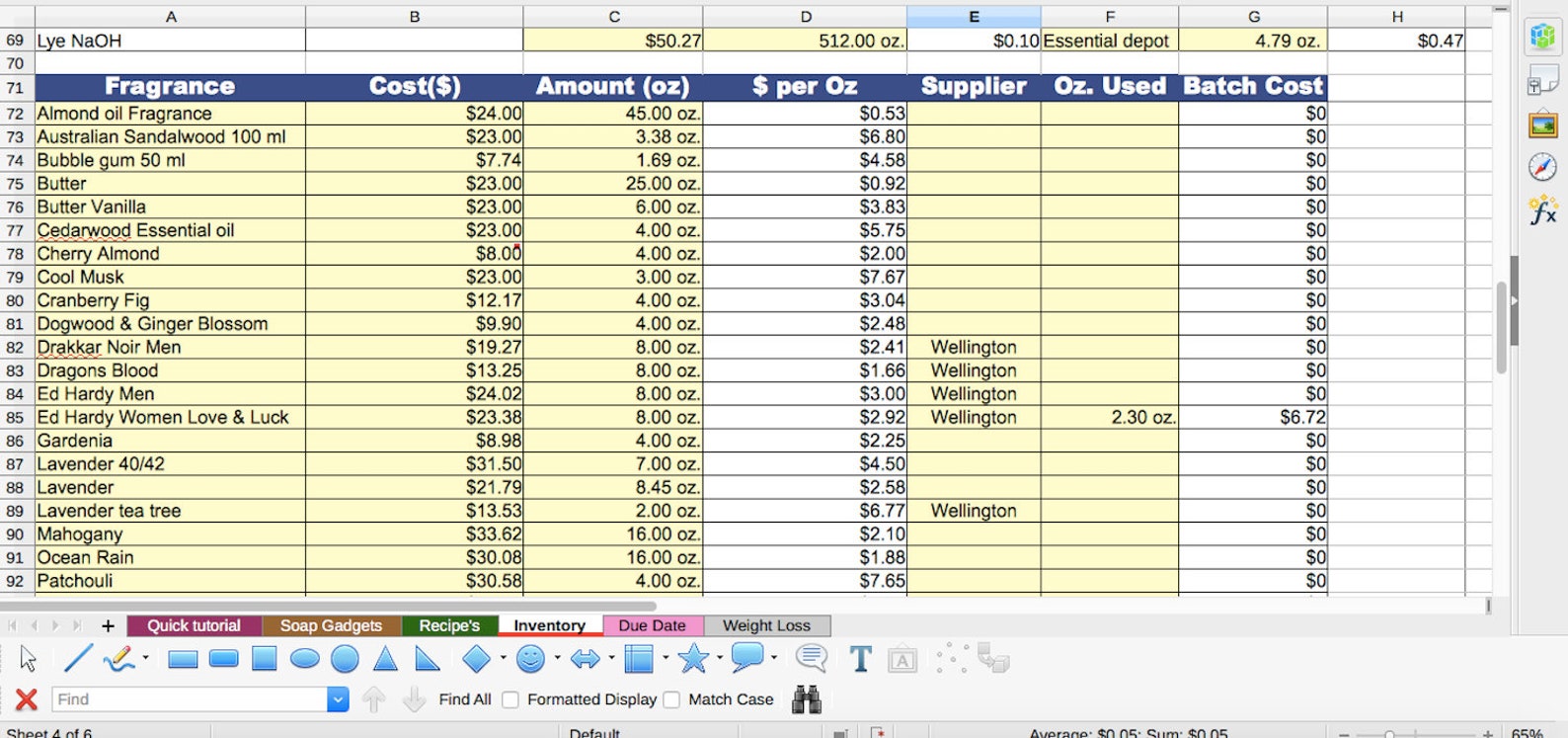
Task: Insert a Star shape
Action: pyautogui.click(x=694, y=658)
